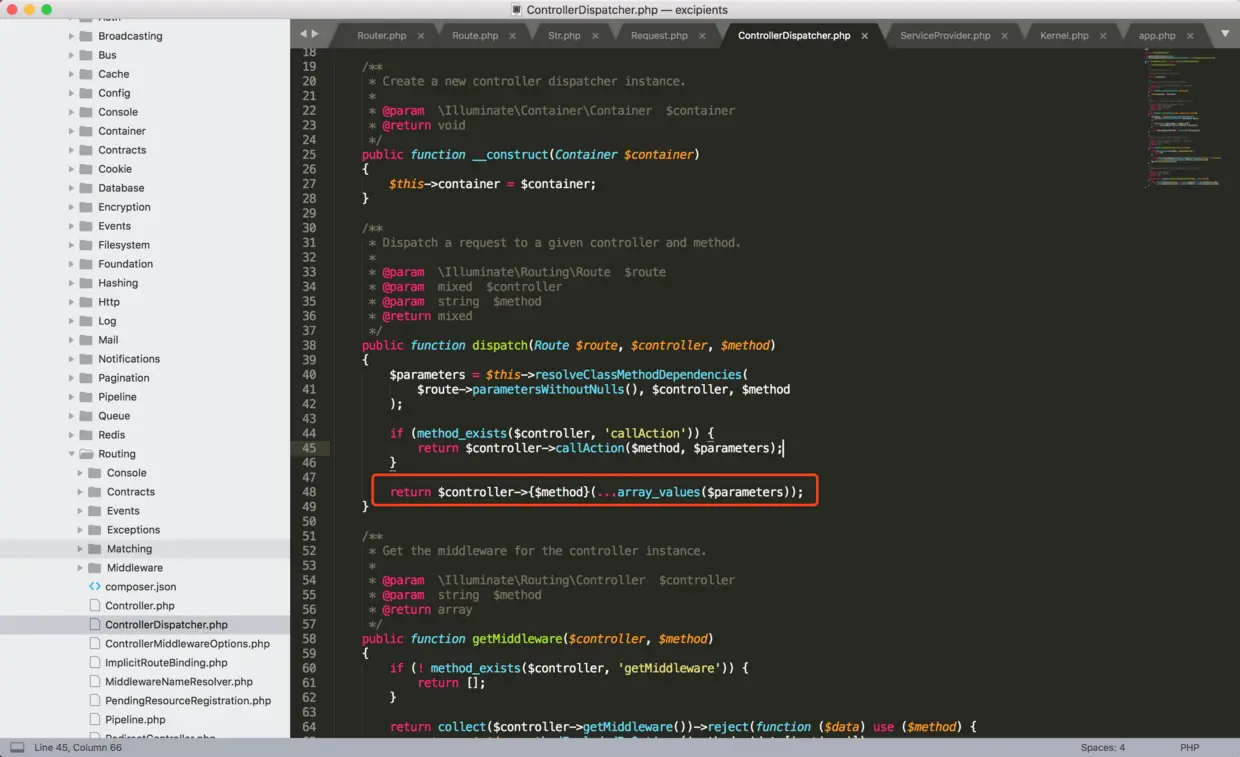
Task: Click the folder icon beside Middleware
Action: (x=96, y=567)
